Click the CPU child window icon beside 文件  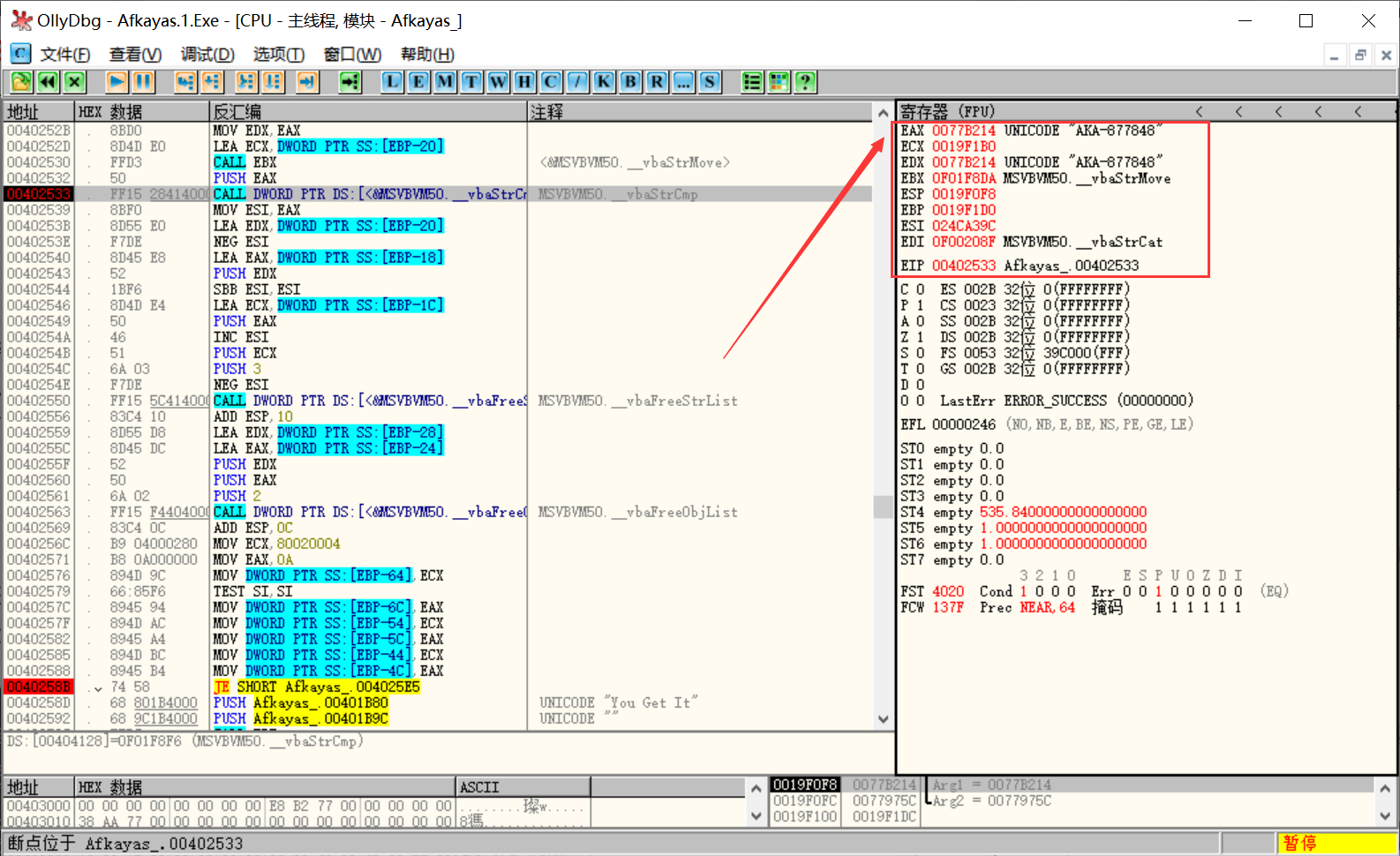20,54
